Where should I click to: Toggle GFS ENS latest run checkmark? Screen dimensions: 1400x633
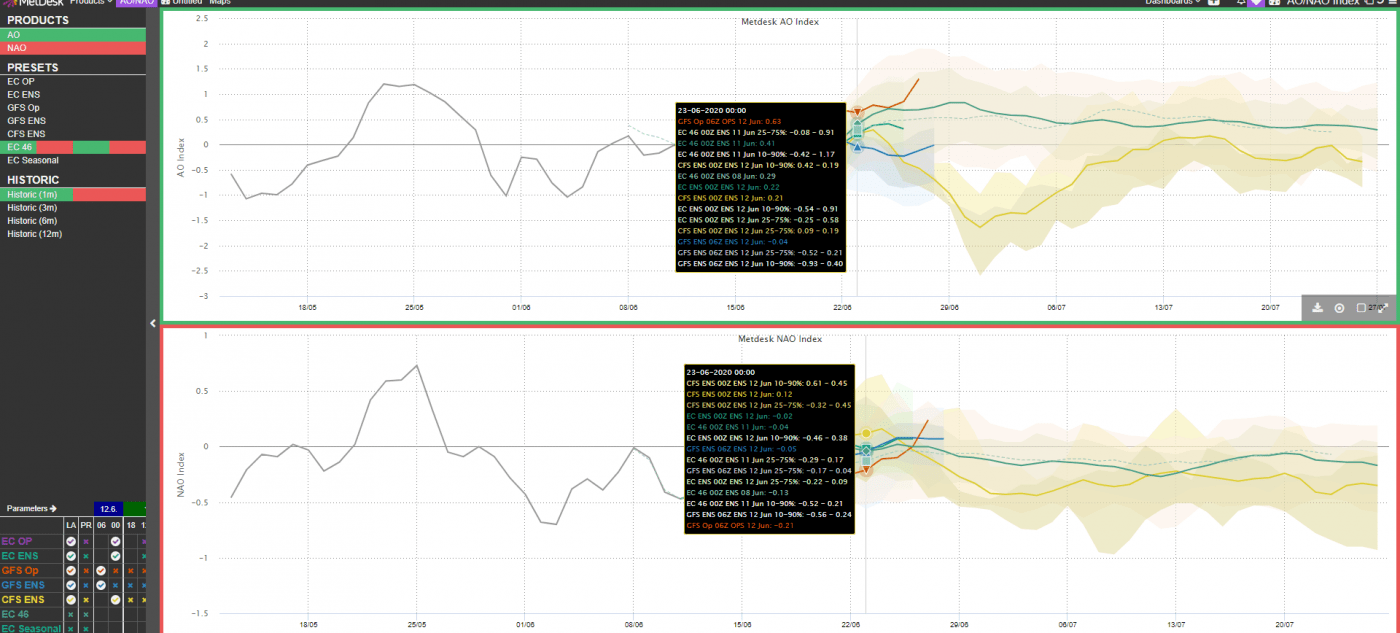pos(71,585)
